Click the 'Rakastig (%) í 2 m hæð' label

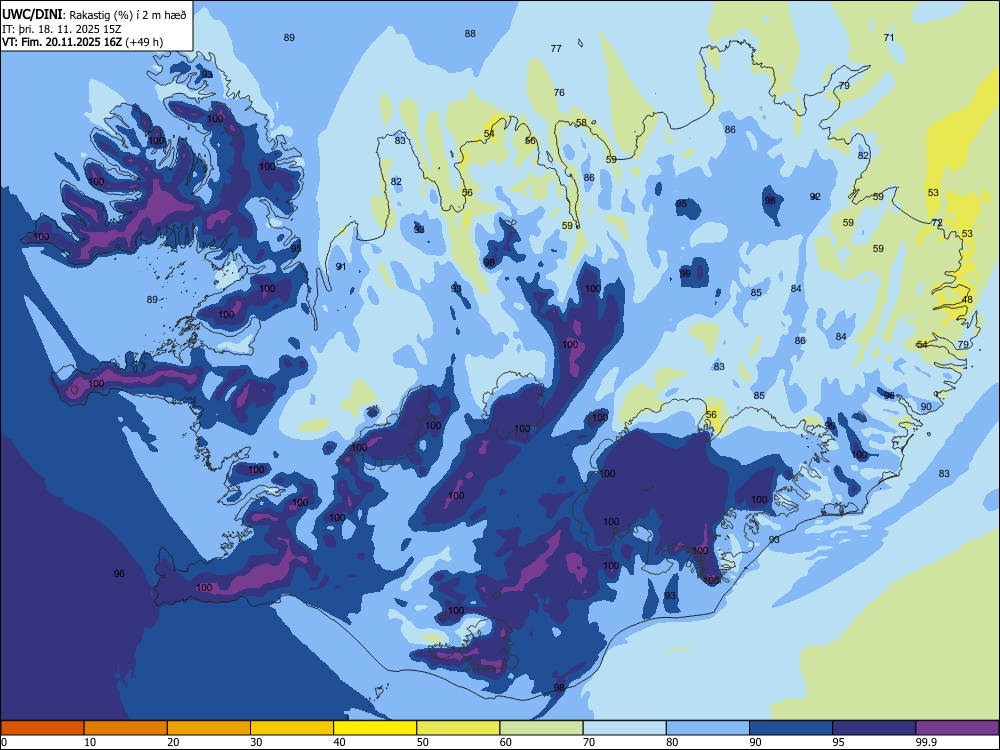tap(128, 15)
